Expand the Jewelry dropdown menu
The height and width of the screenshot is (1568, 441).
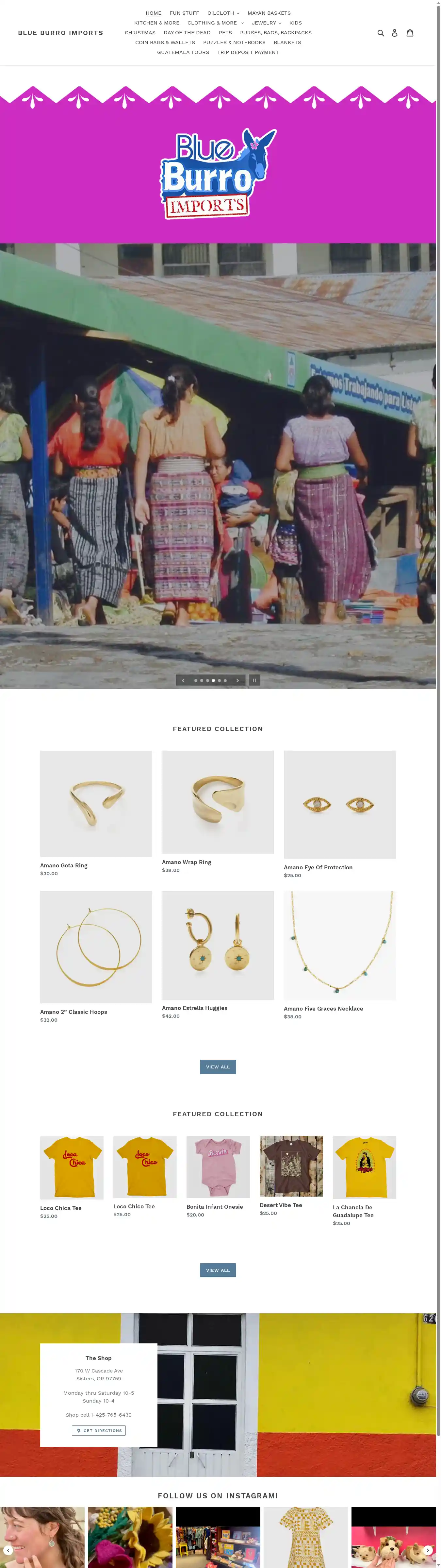pyautogui.click(x=267, y=23)
